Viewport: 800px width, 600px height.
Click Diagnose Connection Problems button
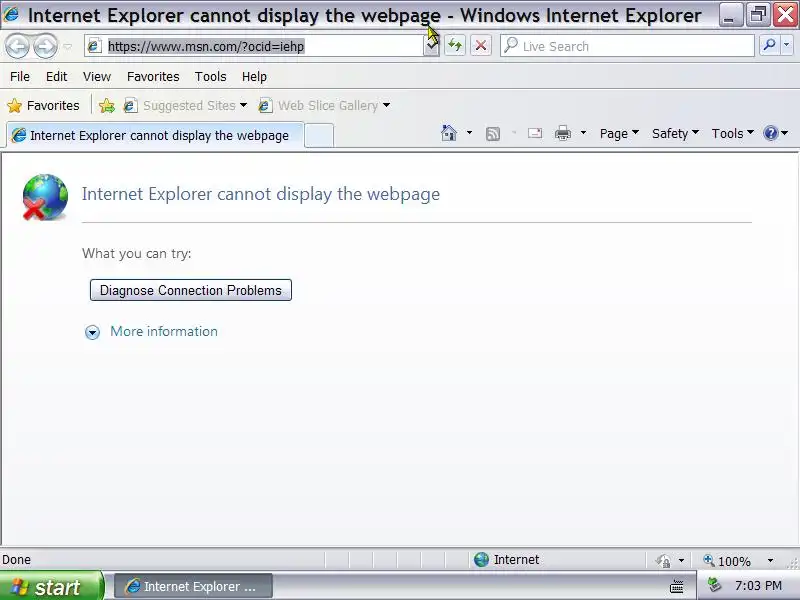(x=191, y=290)
